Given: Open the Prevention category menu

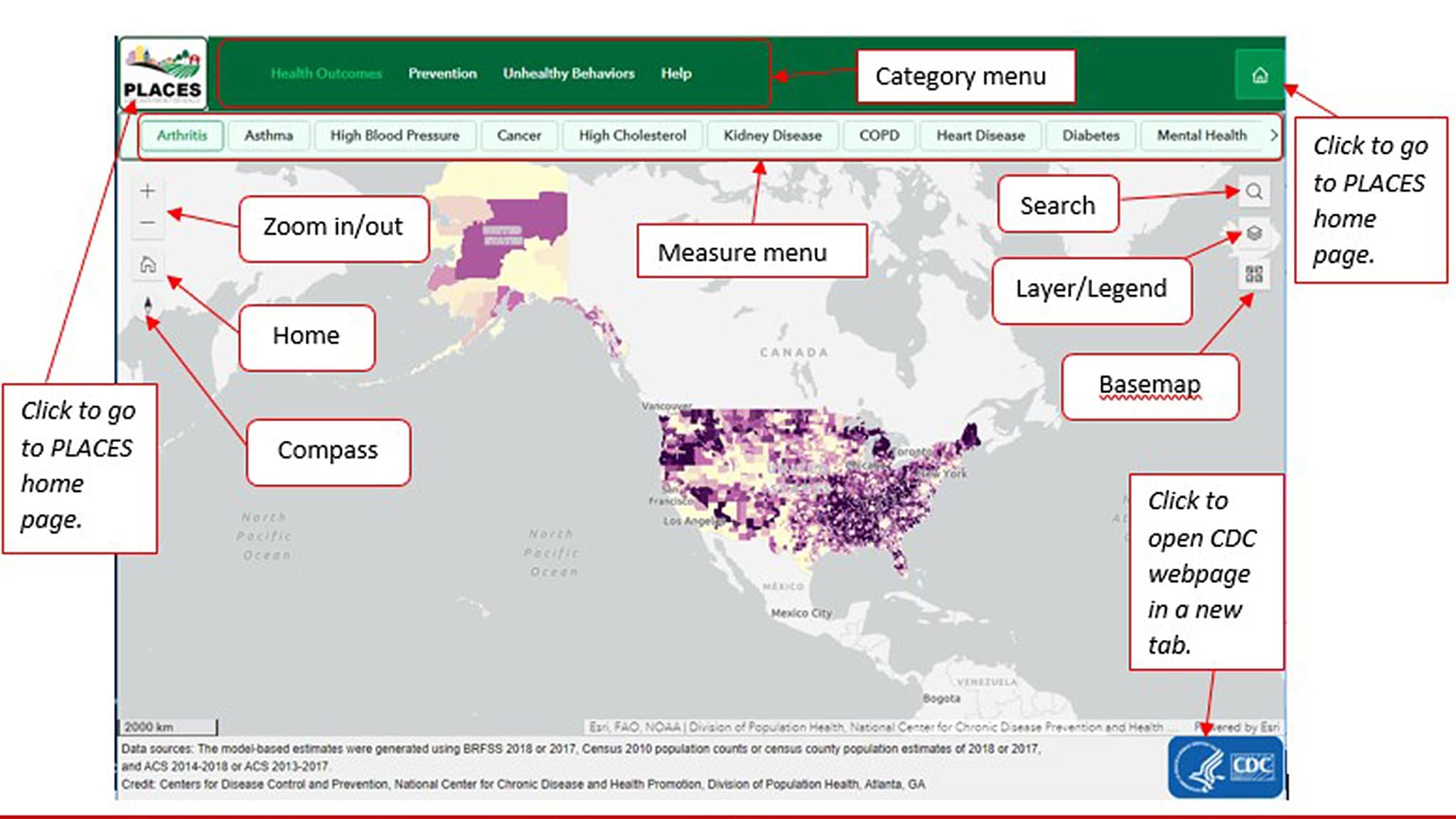Looking at the screenshot, I should pos(442,73).
